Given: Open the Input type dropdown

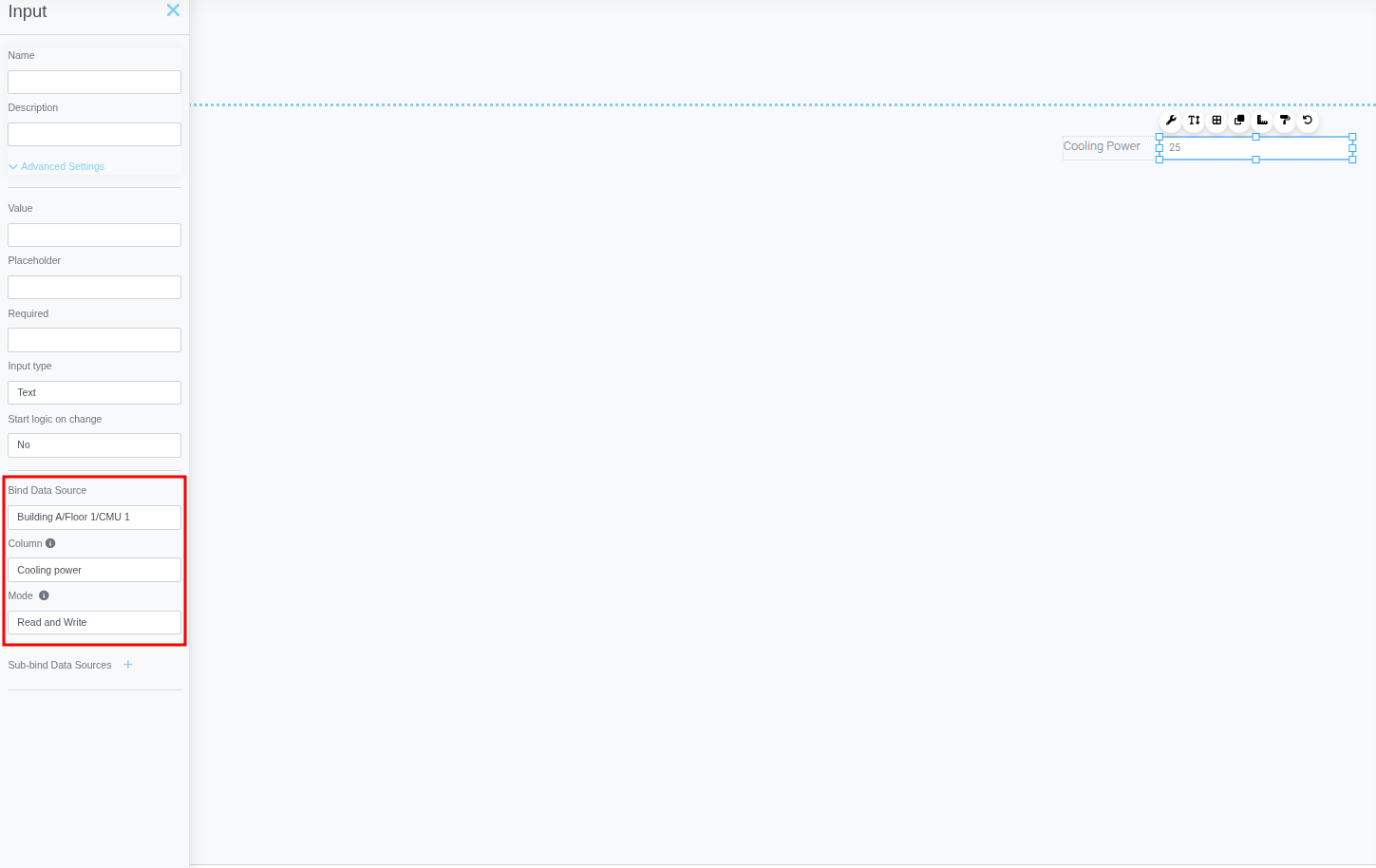Looking at the screenshot, I should tap(94, 392).
